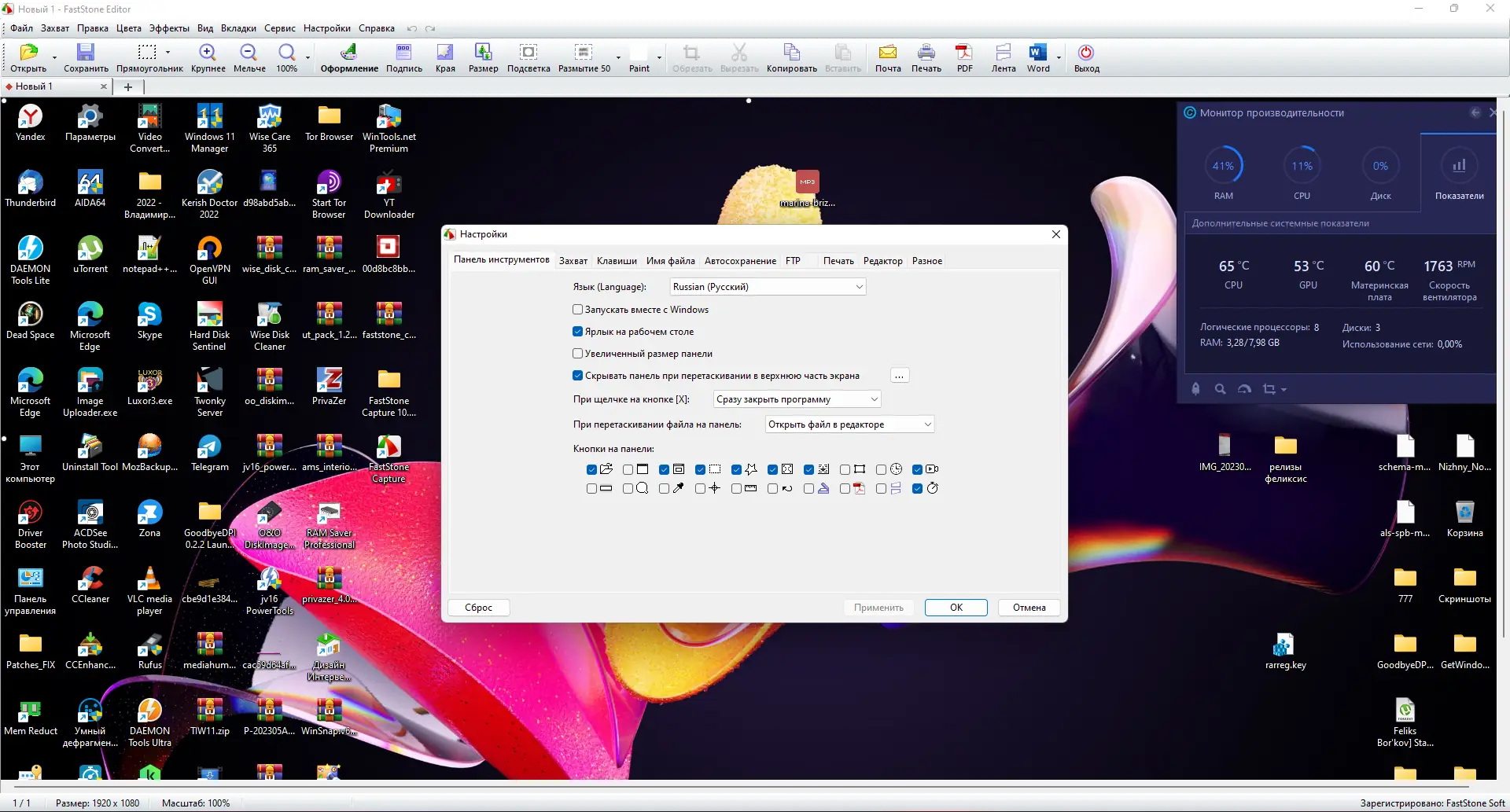The width and height of the screenshot is (1510, 812).
Task: Open the Оформление drawing tool
Action: tap(349, 57)
